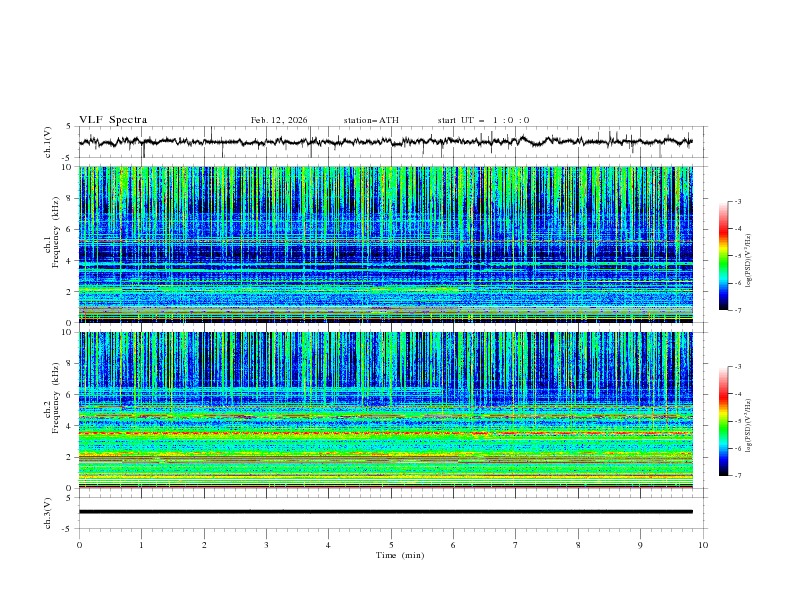Click the ch.1 log(PSD) color bar
Screen dimensions: 792x612
(x=723, y=256)
